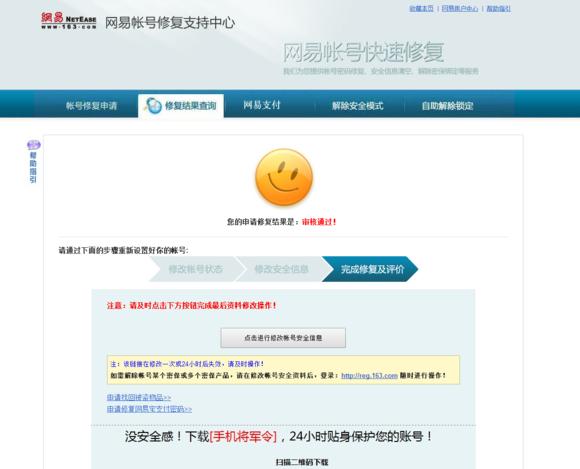This screenshot has width=580, height=469.
Task: Click the NetEase 163 logo
Action: [x=69, y=21]
